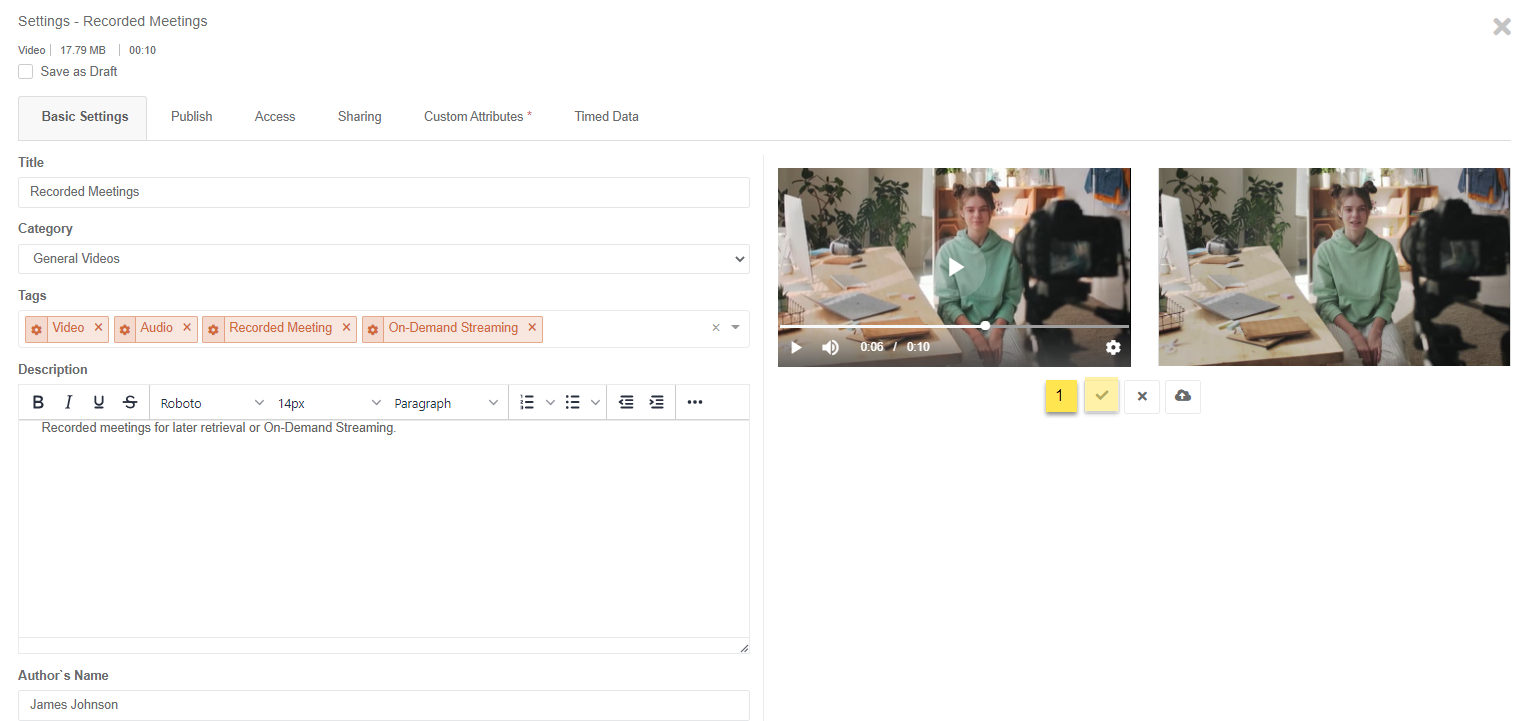Click the strikethrough formatting icon
The width and height of the screenshot is (1529, 721).
pyautogui.click(x=129, y=403)
